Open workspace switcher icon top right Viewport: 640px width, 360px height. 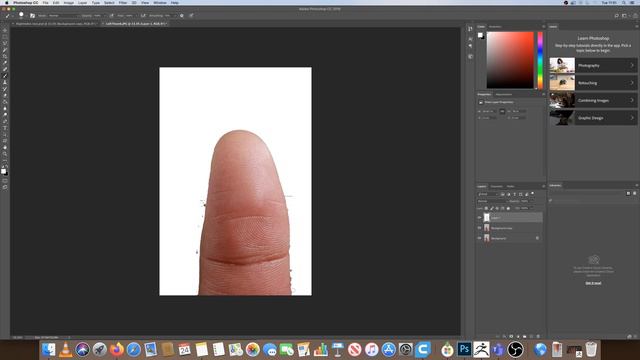click(x=624, y=16)
